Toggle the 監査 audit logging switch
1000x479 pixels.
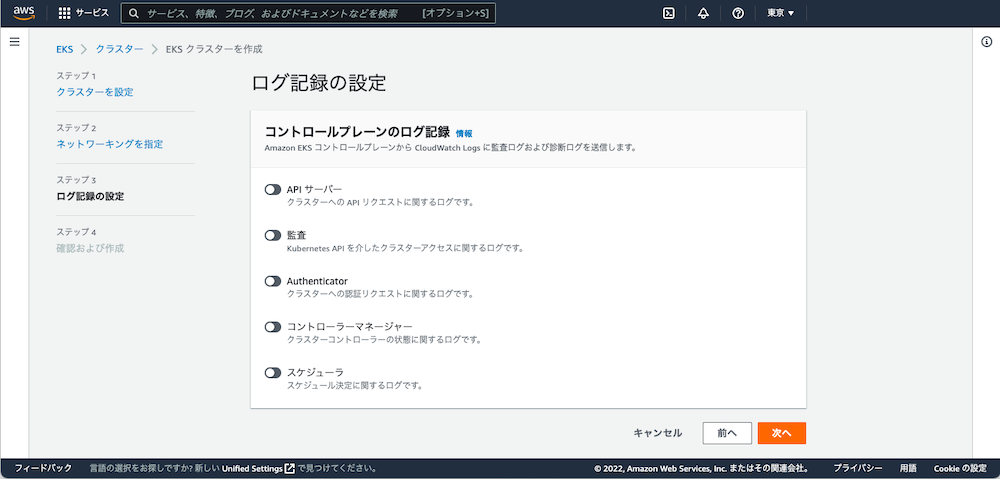(x=273, y=235)
